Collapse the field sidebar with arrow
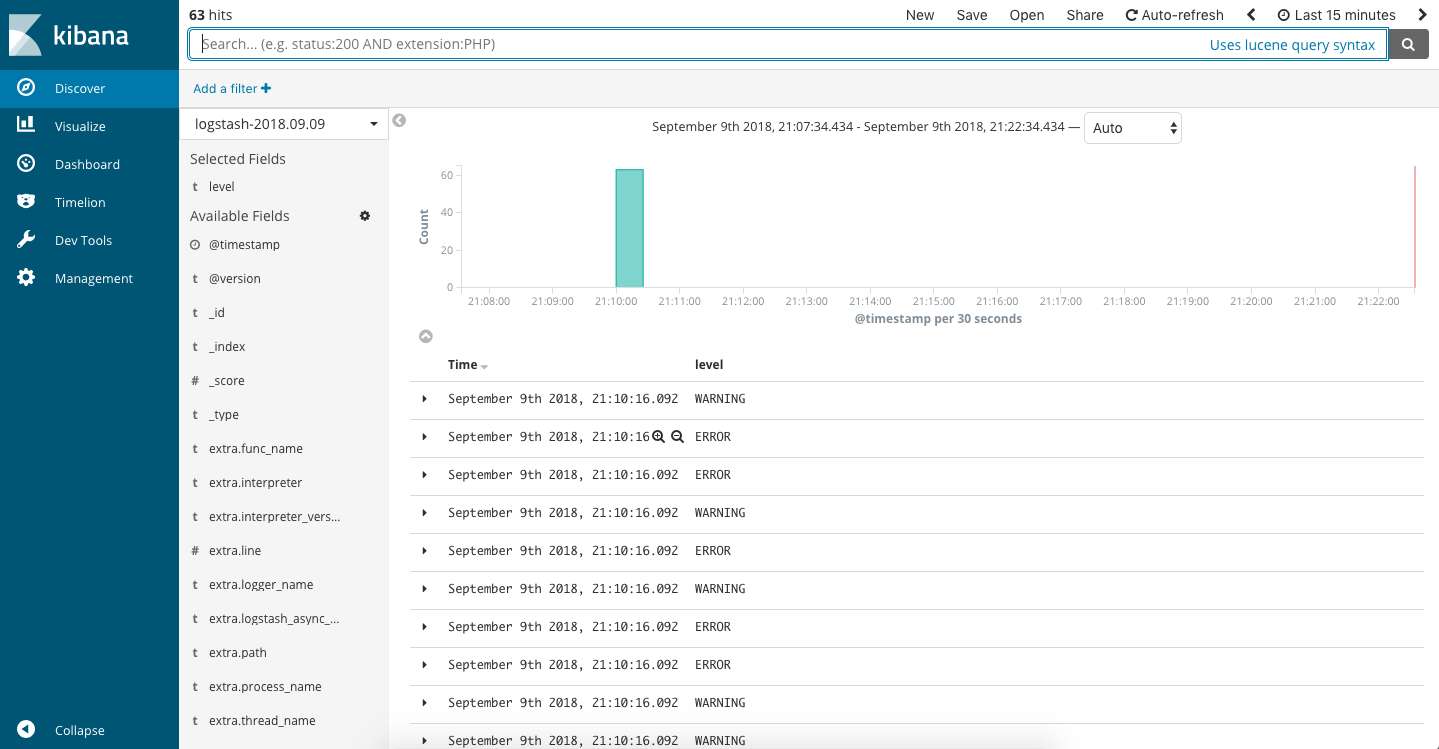This screenshot has height=749, width=1439. pyautogui.click(x=399, y=121)
